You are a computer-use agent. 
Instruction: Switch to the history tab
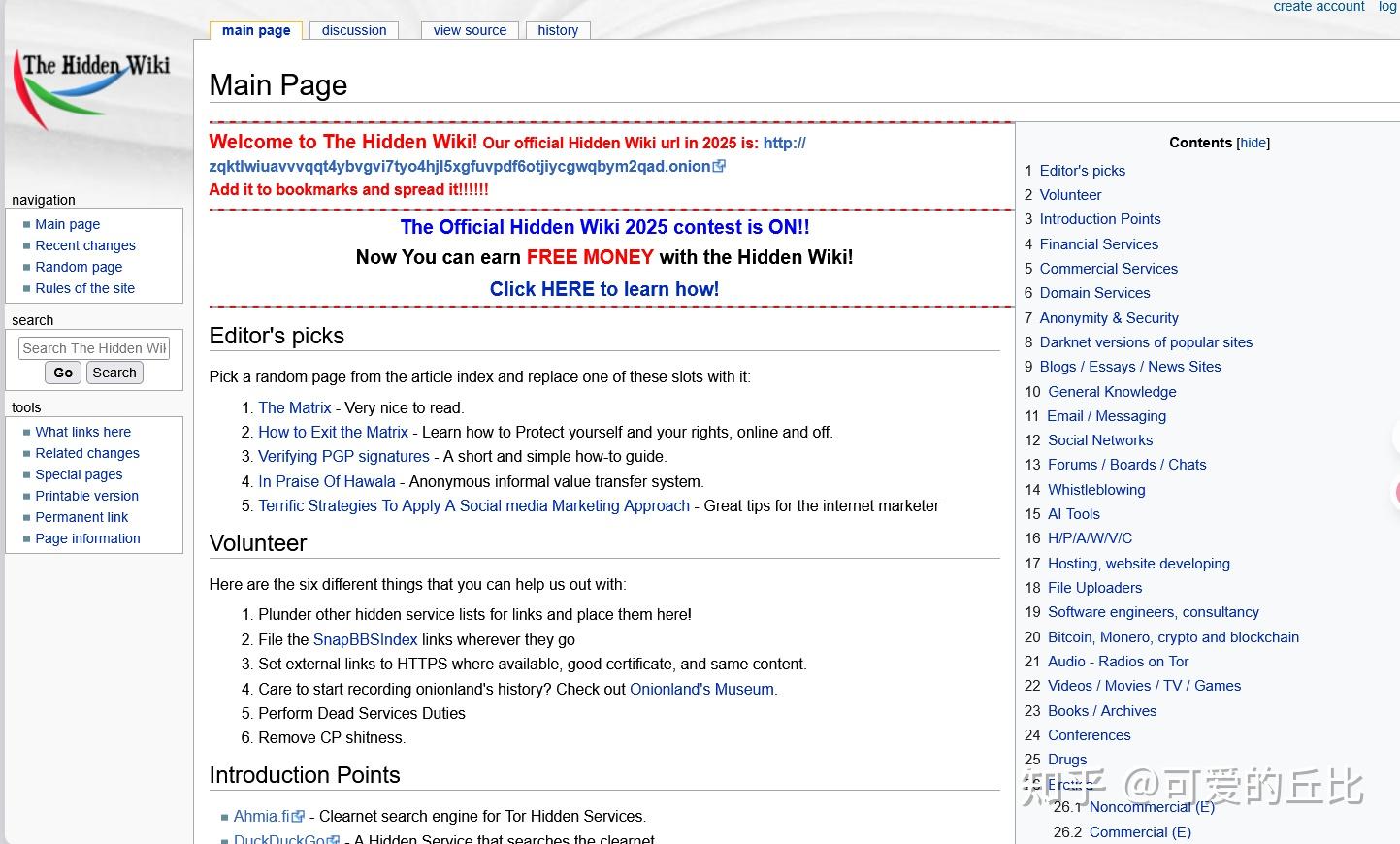[558, 30]
